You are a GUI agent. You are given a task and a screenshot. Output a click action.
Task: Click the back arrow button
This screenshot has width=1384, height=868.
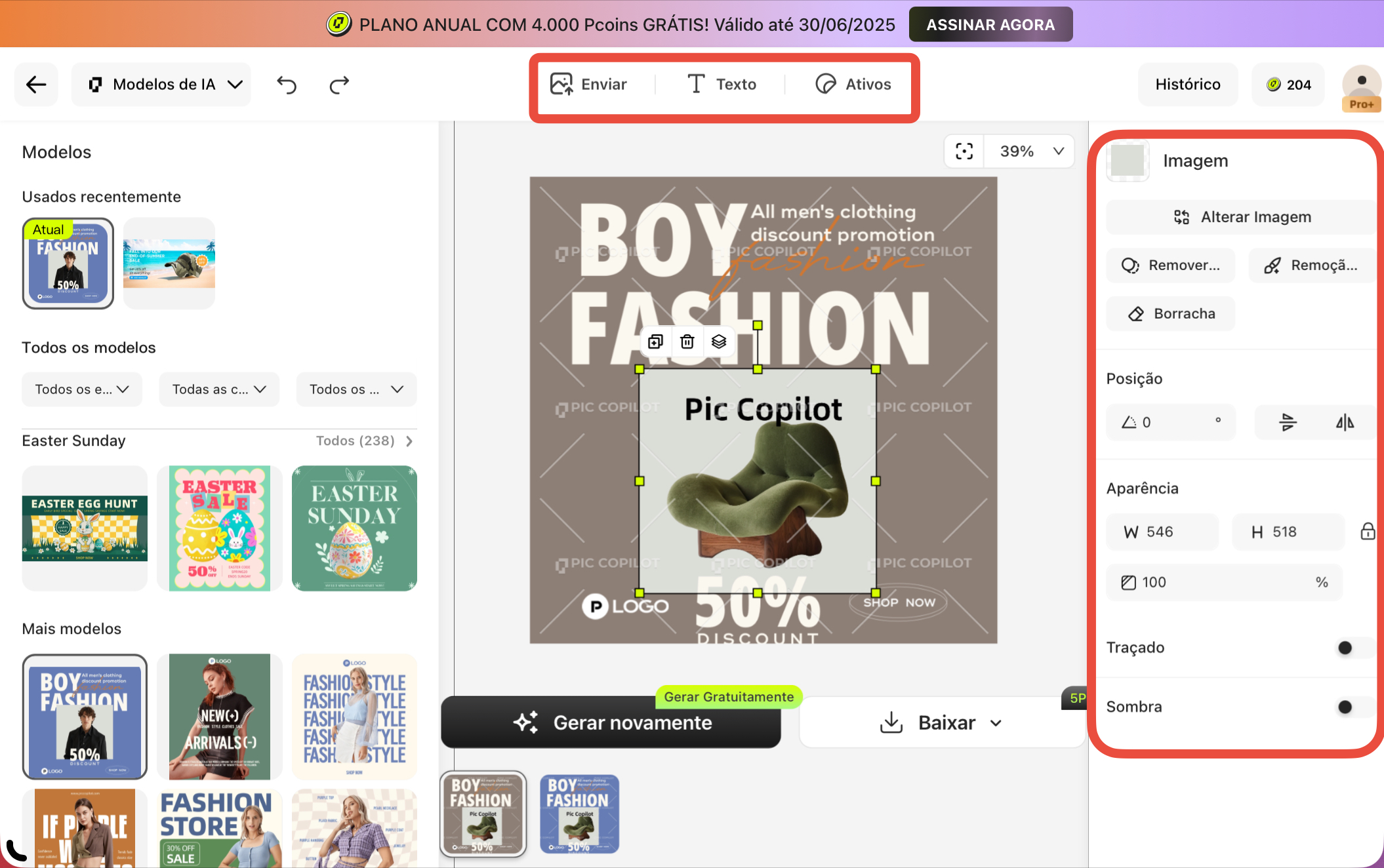[x=36, y=85]
